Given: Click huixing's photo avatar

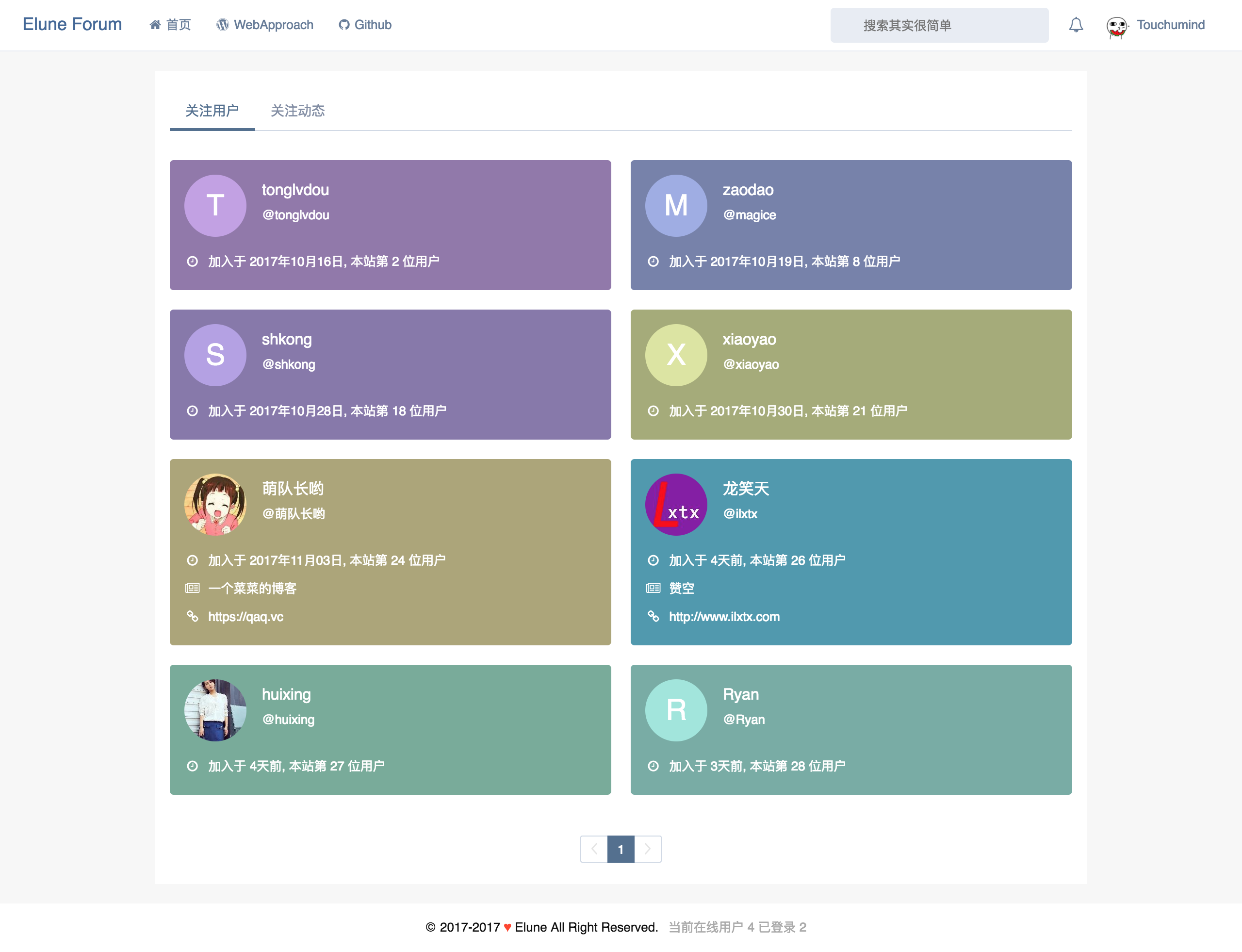Looking at the screenshot, I should (x=215, y=710).
